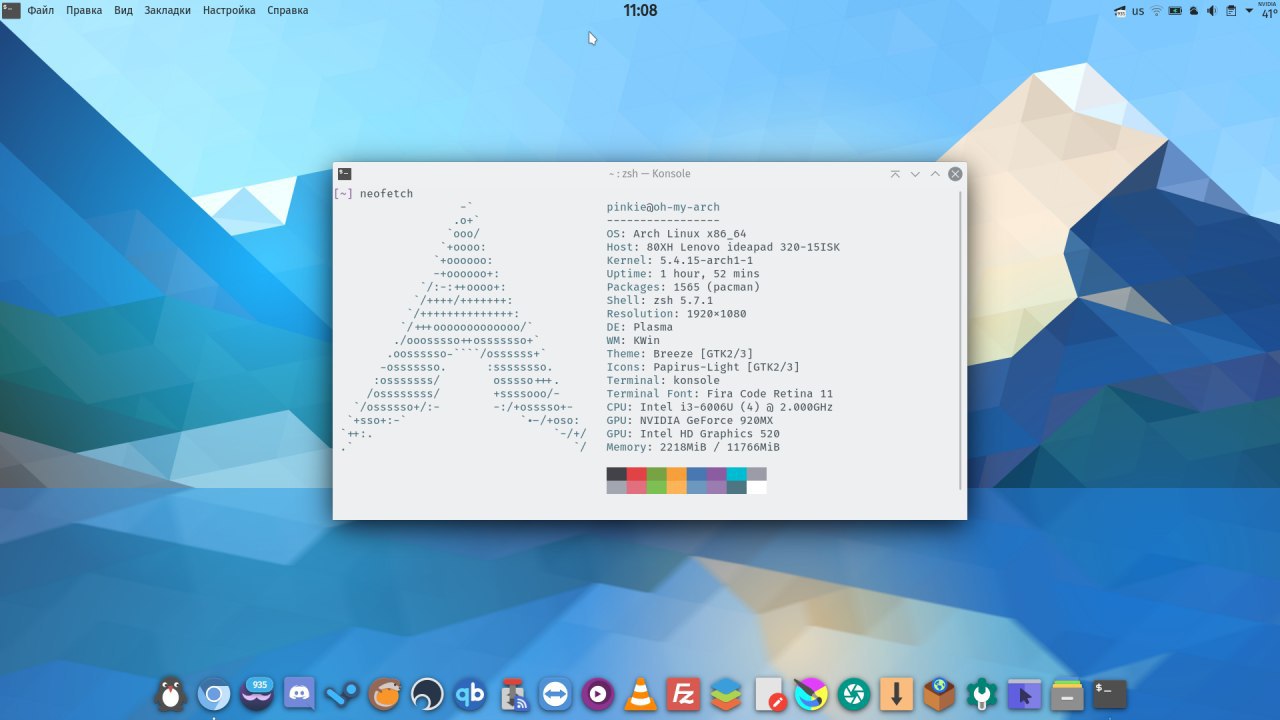Click the 'Icons: Papirus-Light' line
The width and height of the screenshot is (1280, 720).
703,367
